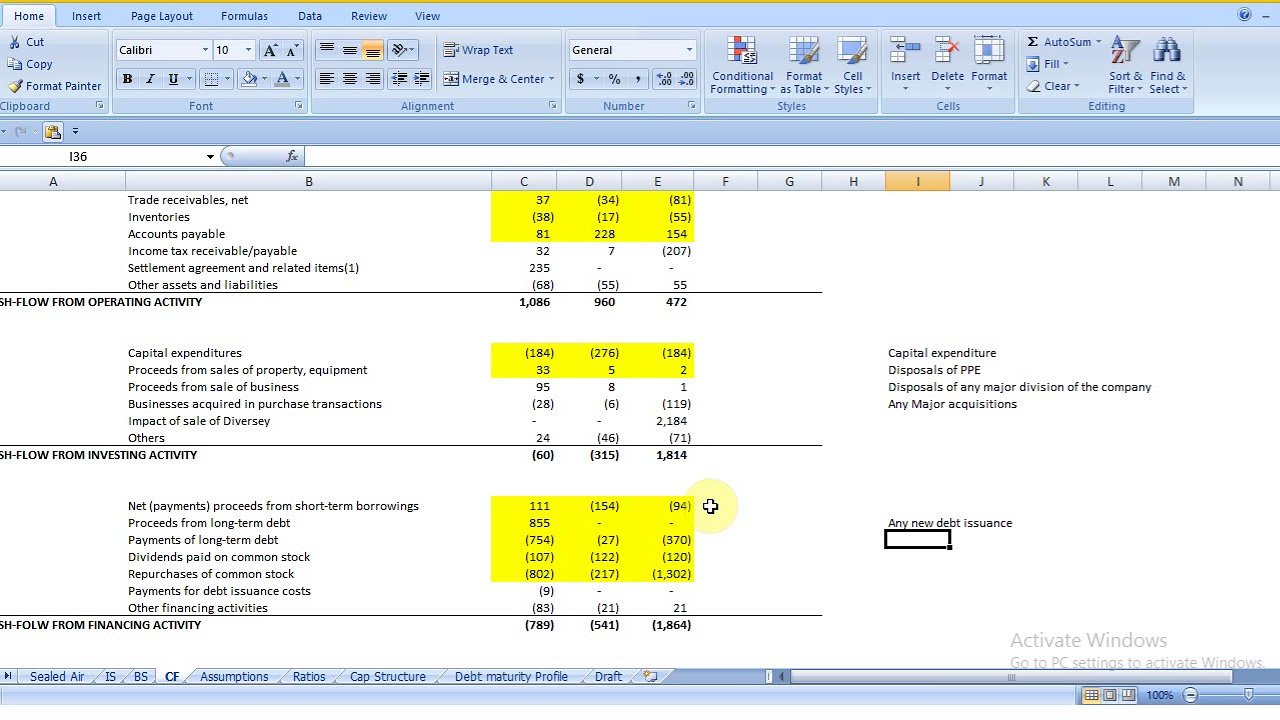Open Conditional Formatting menu
This screenshot has width=1280, height=720.
pyautogui.click(x=742, y=66)
